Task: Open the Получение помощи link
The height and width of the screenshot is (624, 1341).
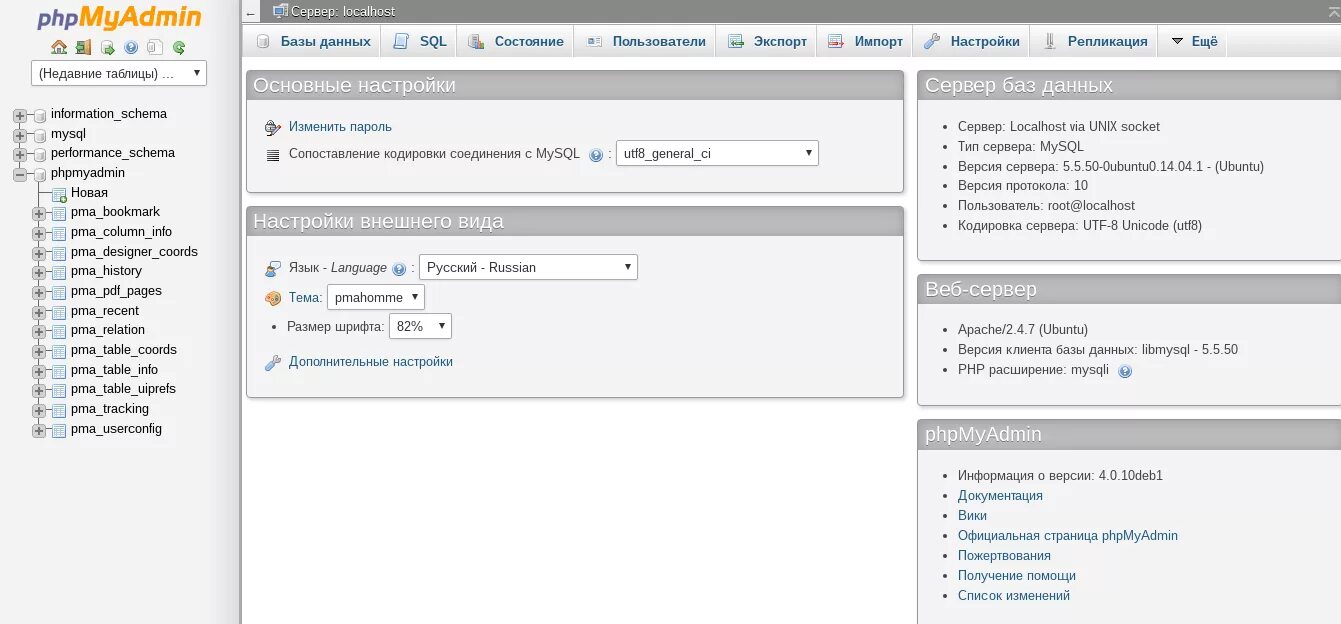Action: click(1017, 576)
